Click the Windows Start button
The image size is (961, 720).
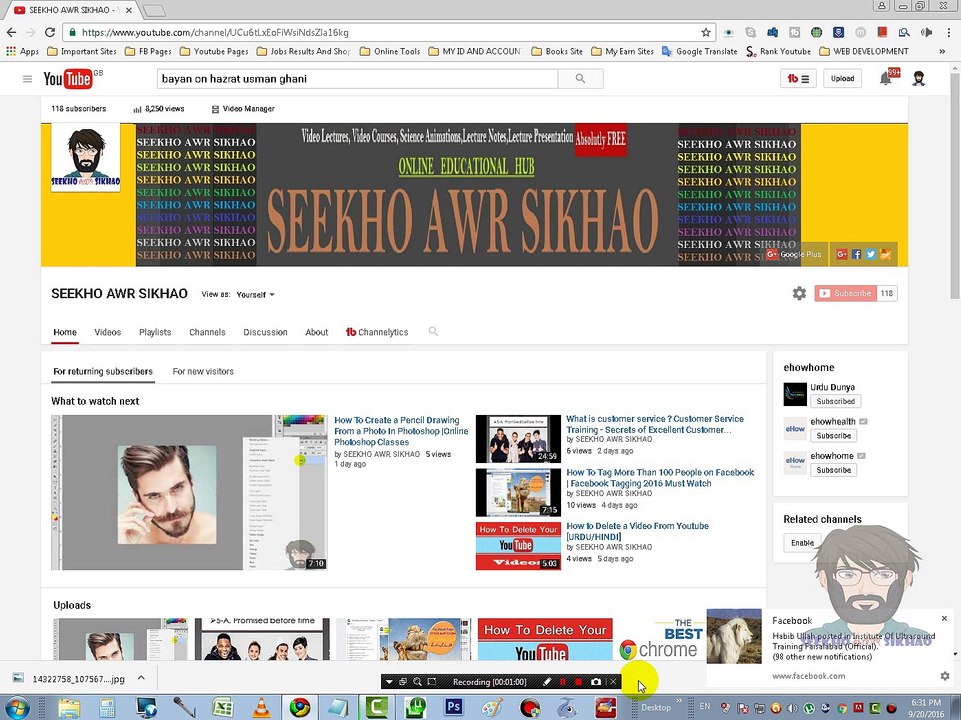(x=17, y=708)
